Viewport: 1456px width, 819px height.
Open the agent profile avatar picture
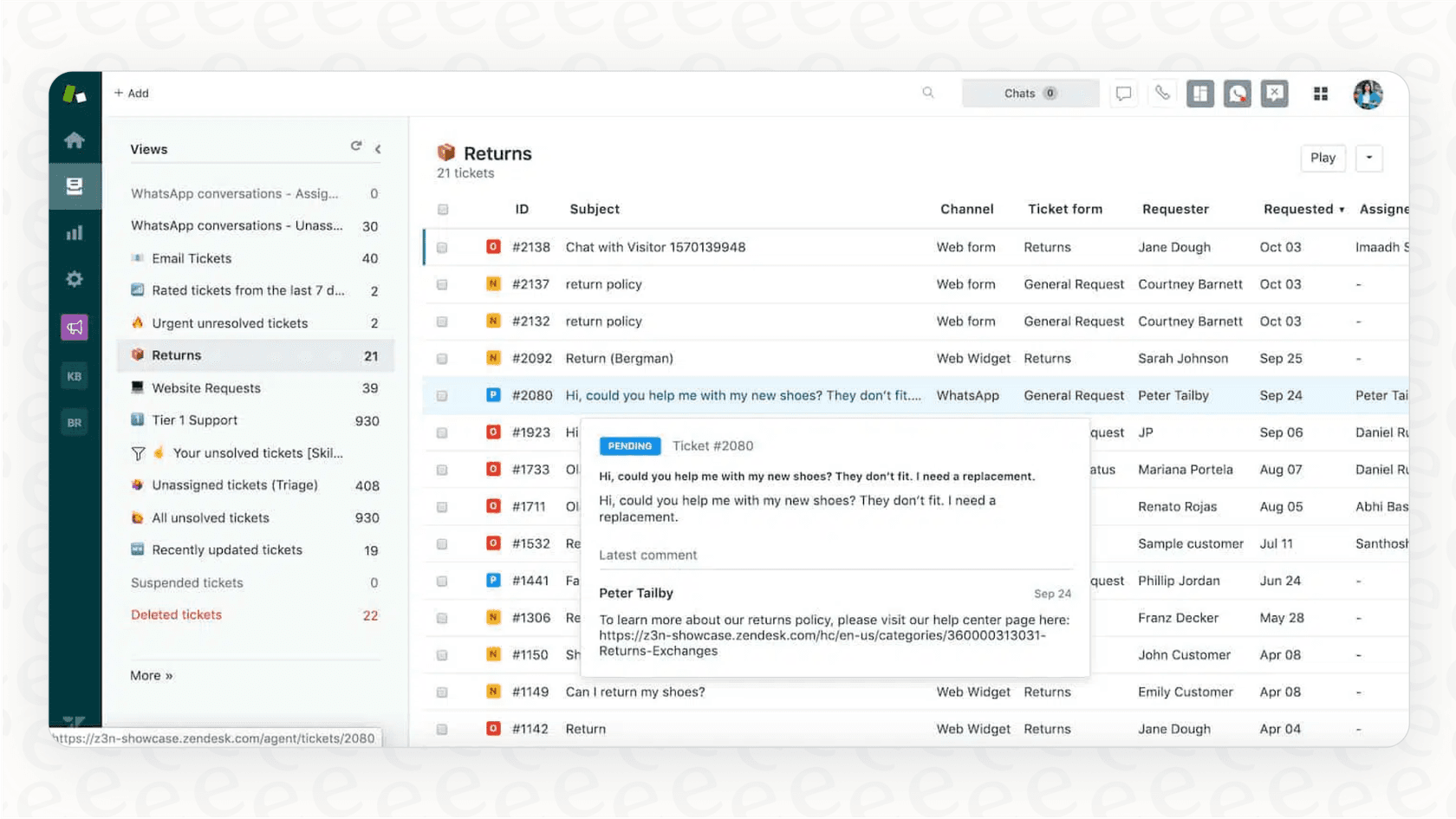[x=1367, y=94]
